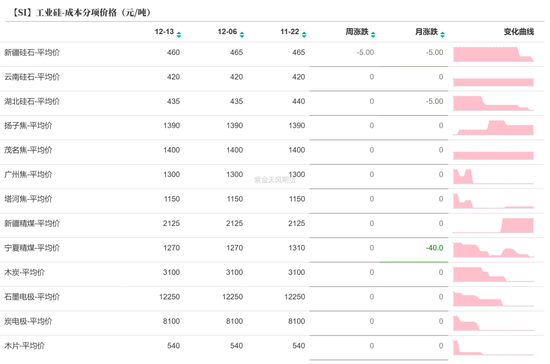Sort by 月涨跌 column arrow icon
550x364 pixels.
[x=443, y=34]
